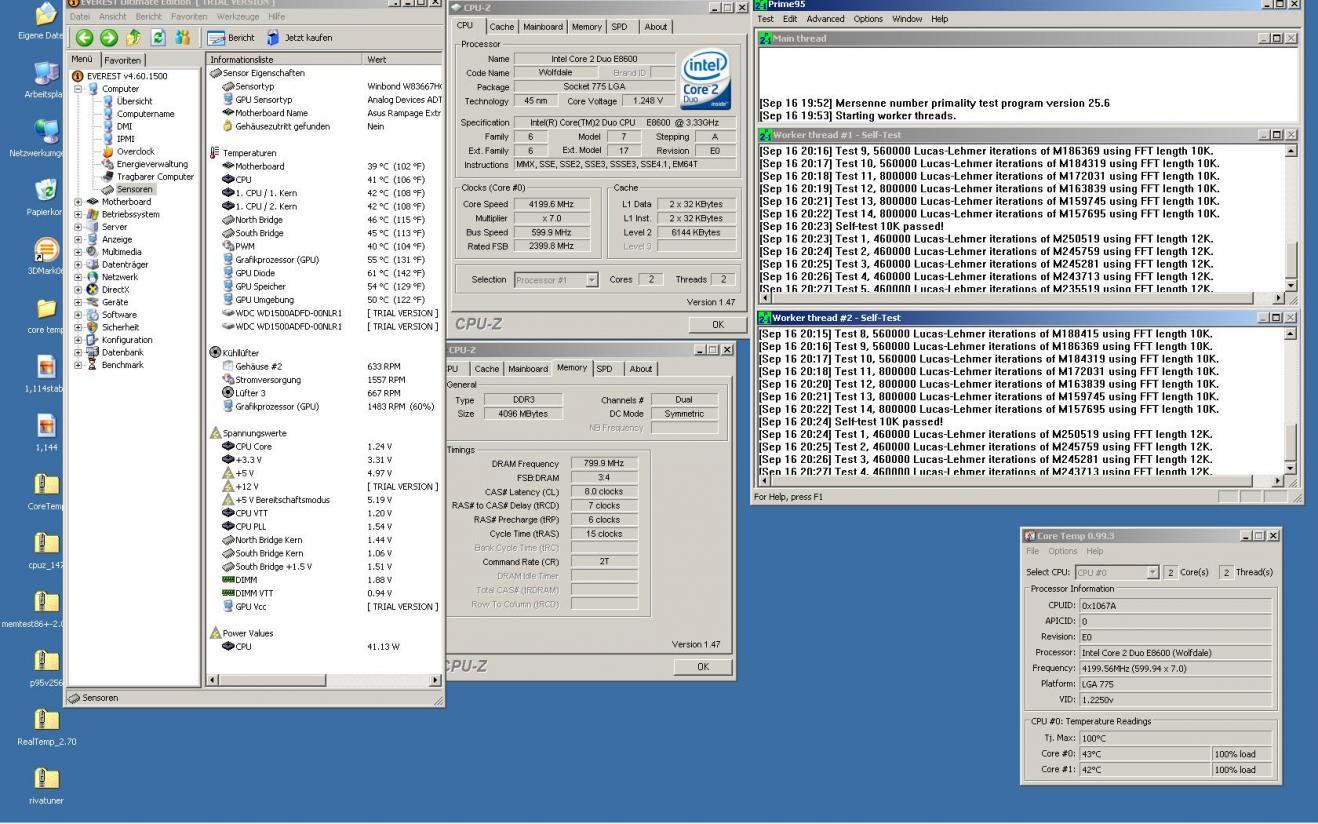Viewport: 1318px width, 824px height.
Task: Click CPU Core voltage row 1.24 V
Action: click(x=324, y=447)
